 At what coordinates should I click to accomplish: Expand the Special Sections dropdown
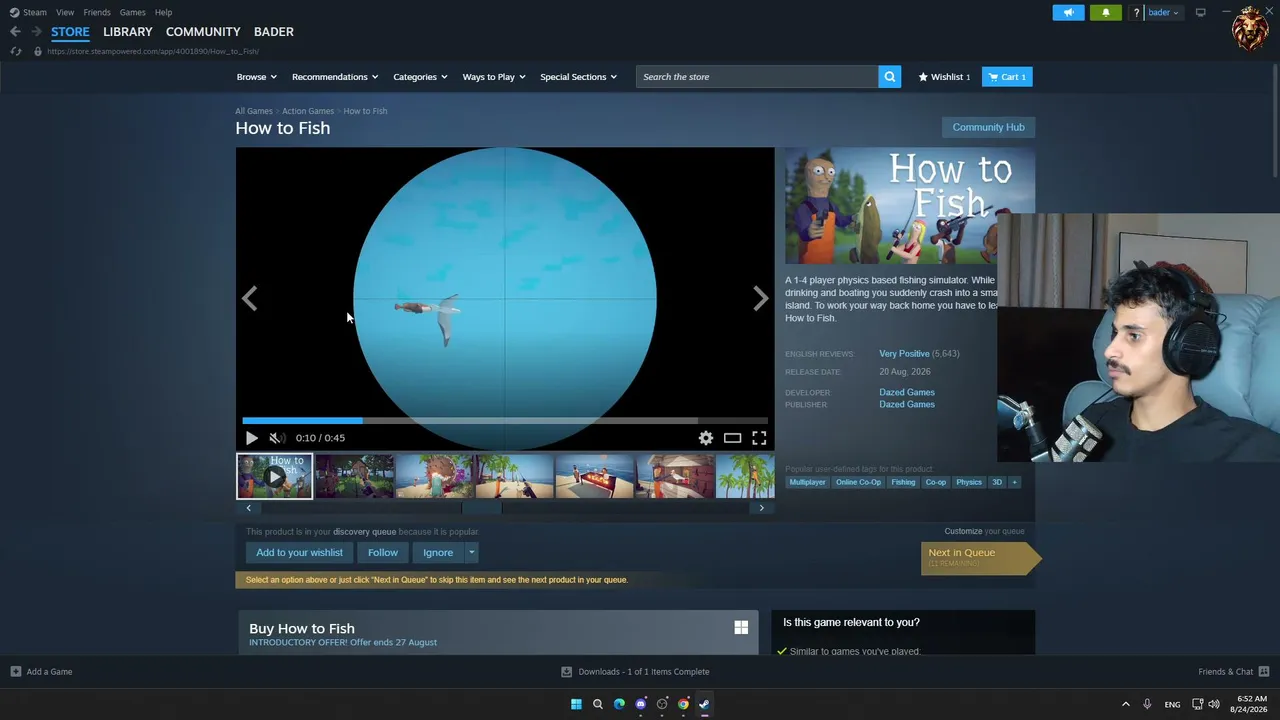(x=579, y=77)
